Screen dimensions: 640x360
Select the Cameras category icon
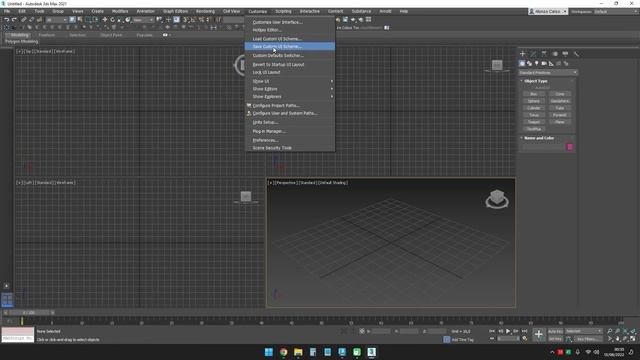point(544,63)
